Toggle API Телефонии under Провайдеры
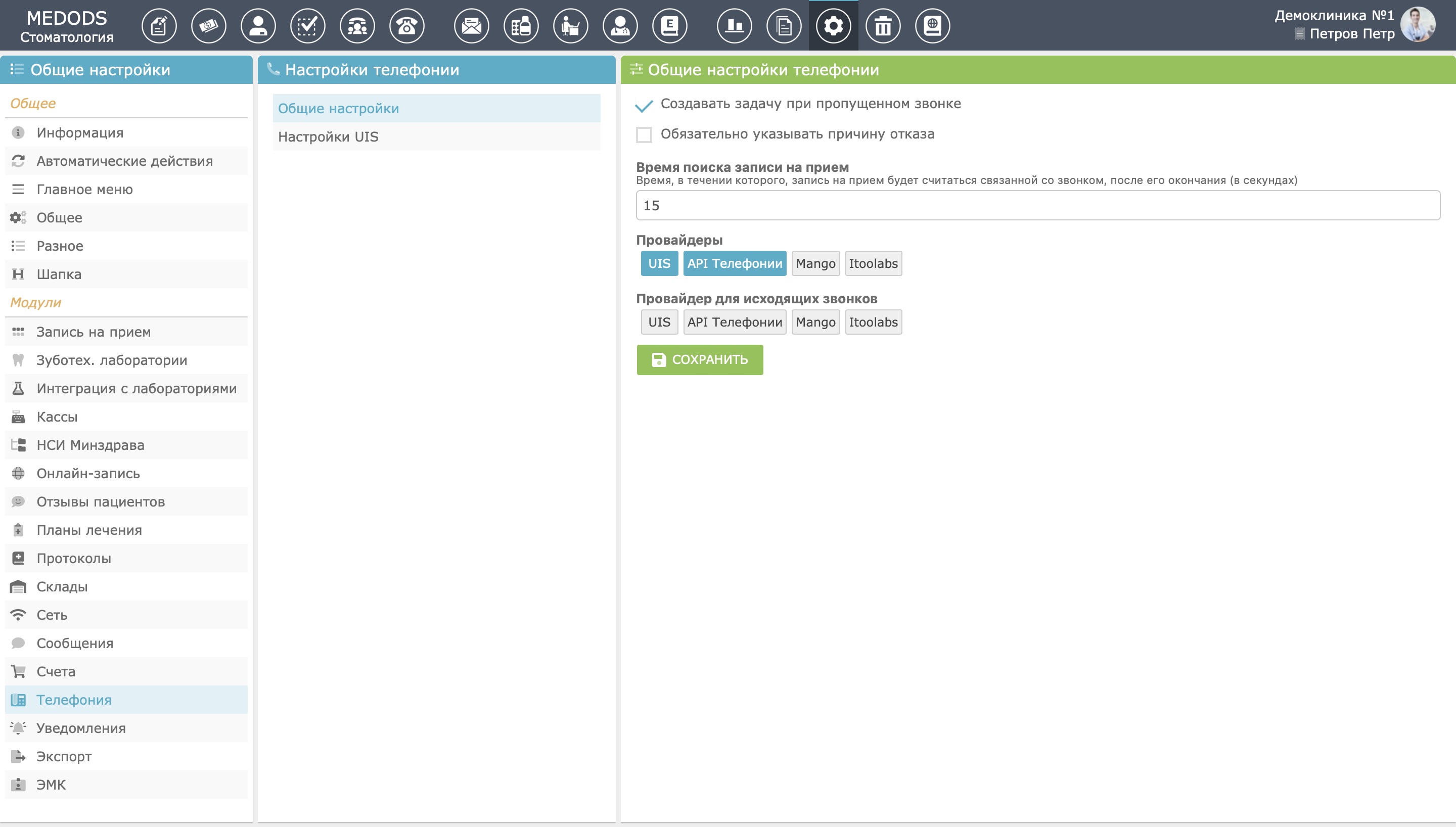The image size is (1456, 827). 735,263
